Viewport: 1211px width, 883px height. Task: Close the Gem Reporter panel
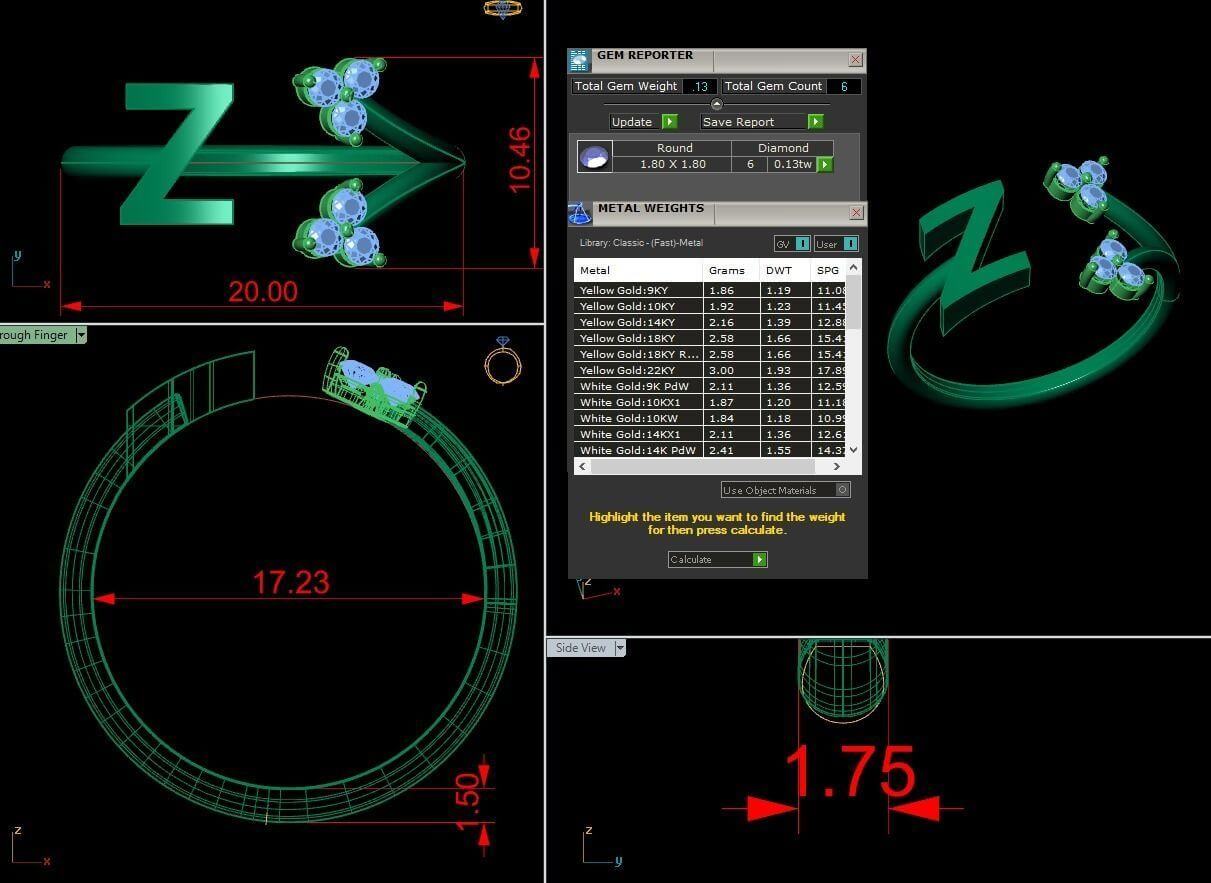[855, 60]
